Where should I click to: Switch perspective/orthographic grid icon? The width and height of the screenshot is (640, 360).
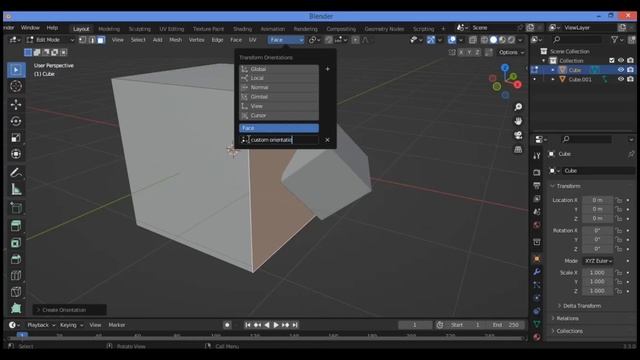(518, 149)
